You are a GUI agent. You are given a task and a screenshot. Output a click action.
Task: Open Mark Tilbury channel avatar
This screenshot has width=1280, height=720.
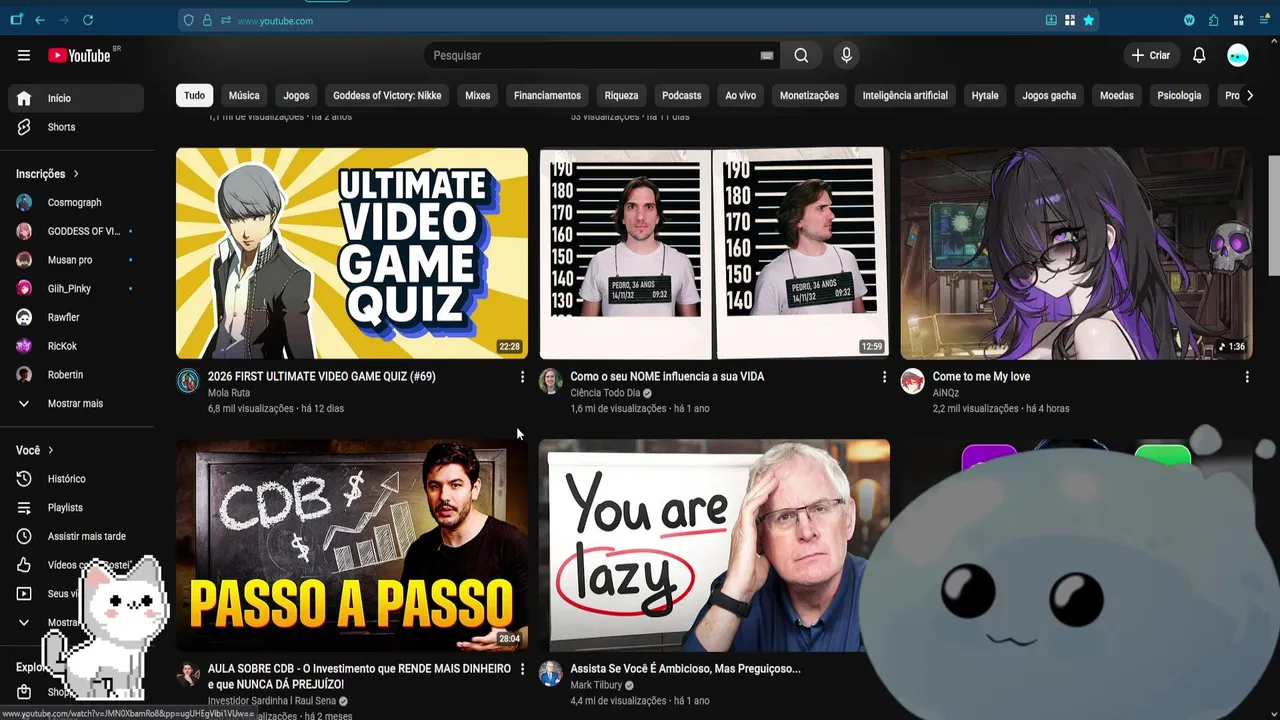(x=550, y=673)
